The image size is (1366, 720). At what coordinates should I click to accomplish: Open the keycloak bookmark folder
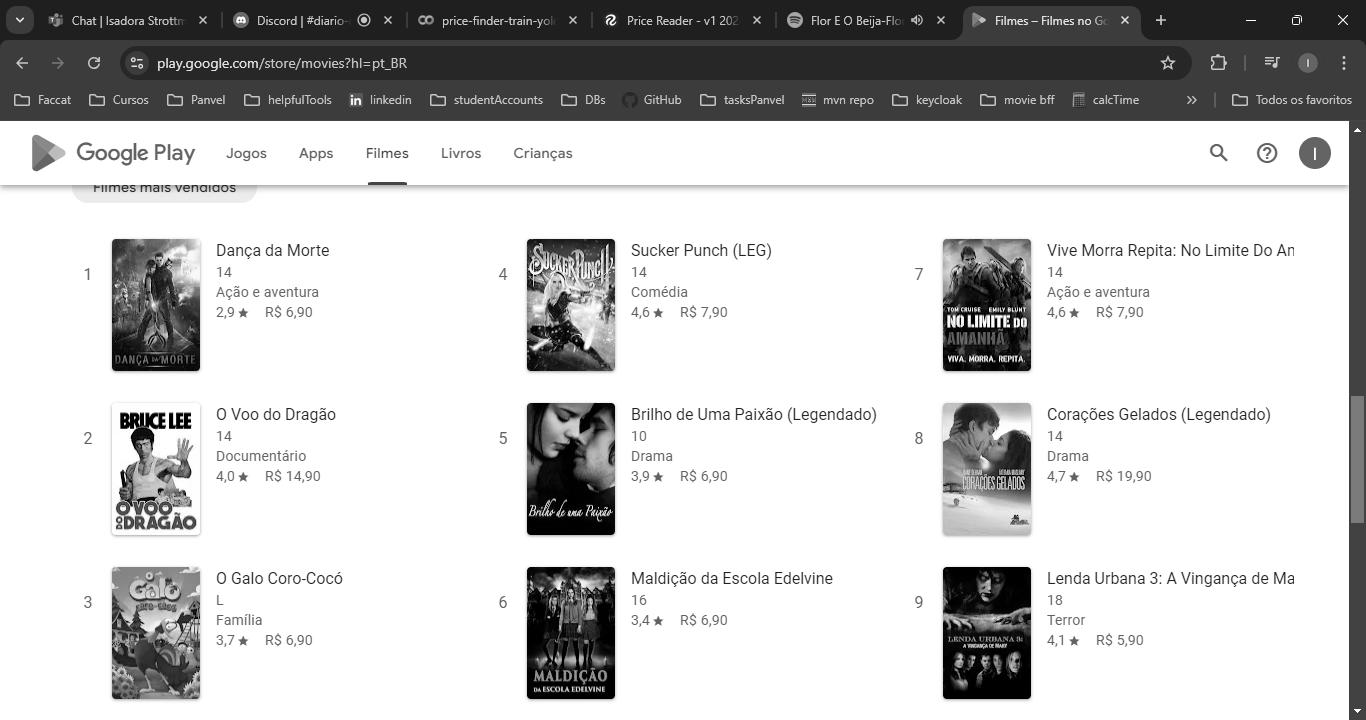pos(927,100)
